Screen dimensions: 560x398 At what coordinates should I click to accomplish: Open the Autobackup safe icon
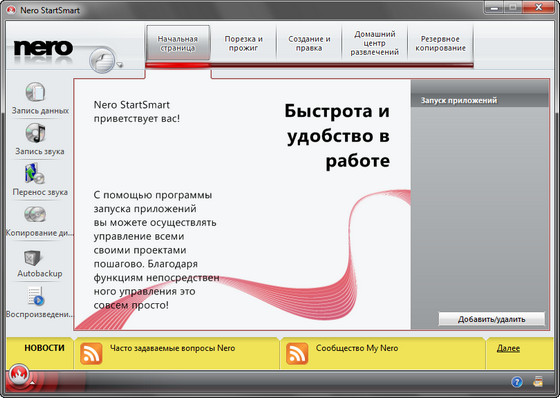click(32, 257)
